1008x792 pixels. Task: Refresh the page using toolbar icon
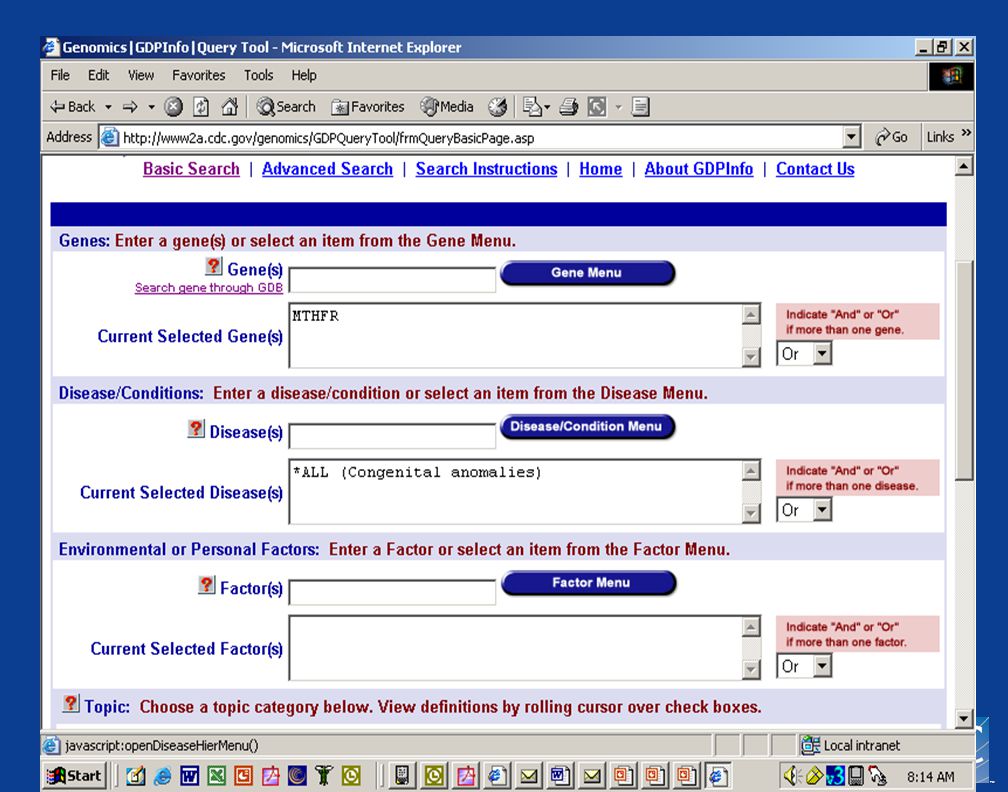click(201, 107)
